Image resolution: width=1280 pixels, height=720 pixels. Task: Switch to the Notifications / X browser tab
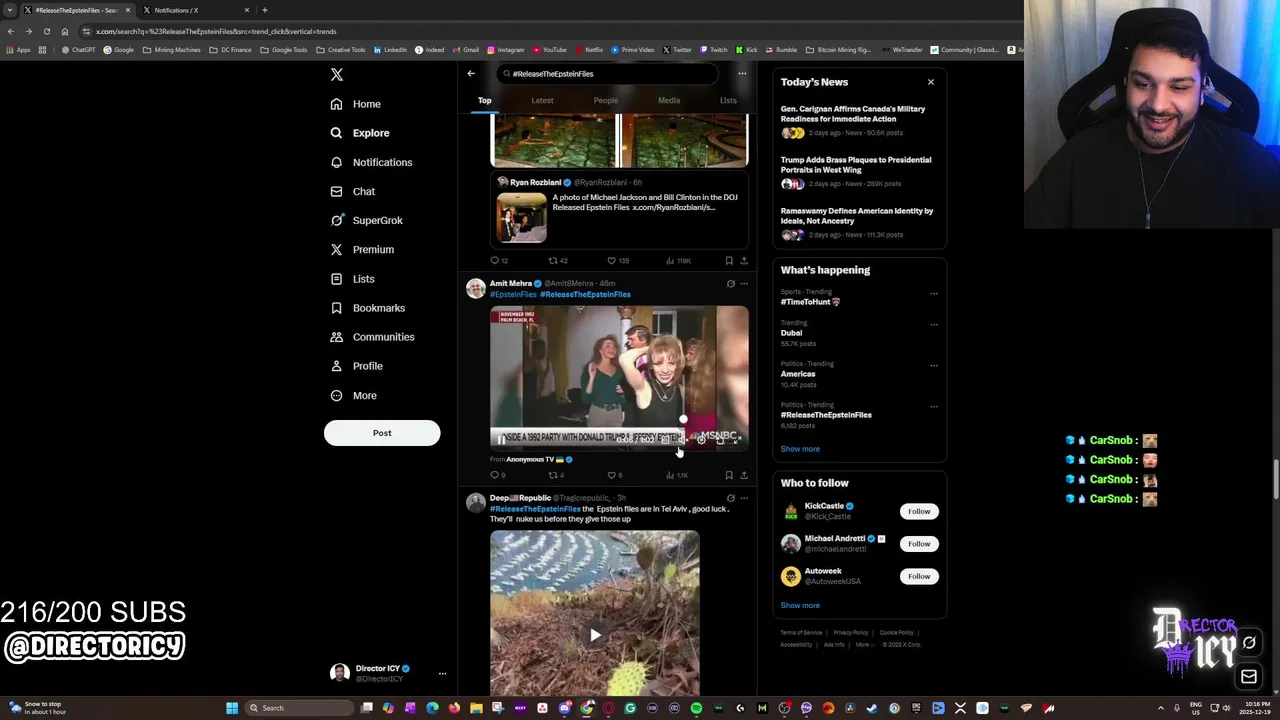click(x=196, y=10)
